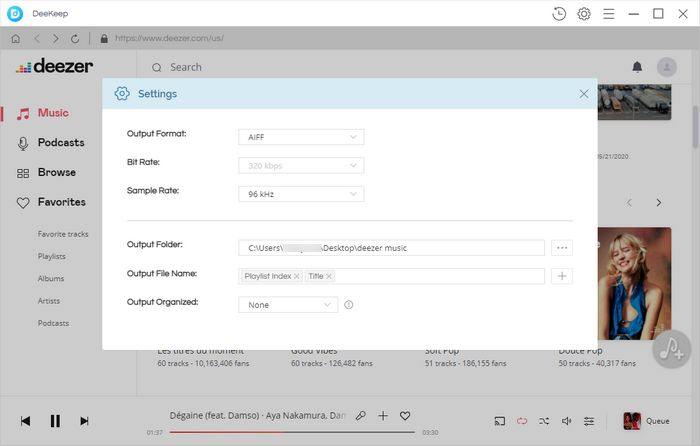
Task: Open notifications bell icon
Action: point(637,67)
